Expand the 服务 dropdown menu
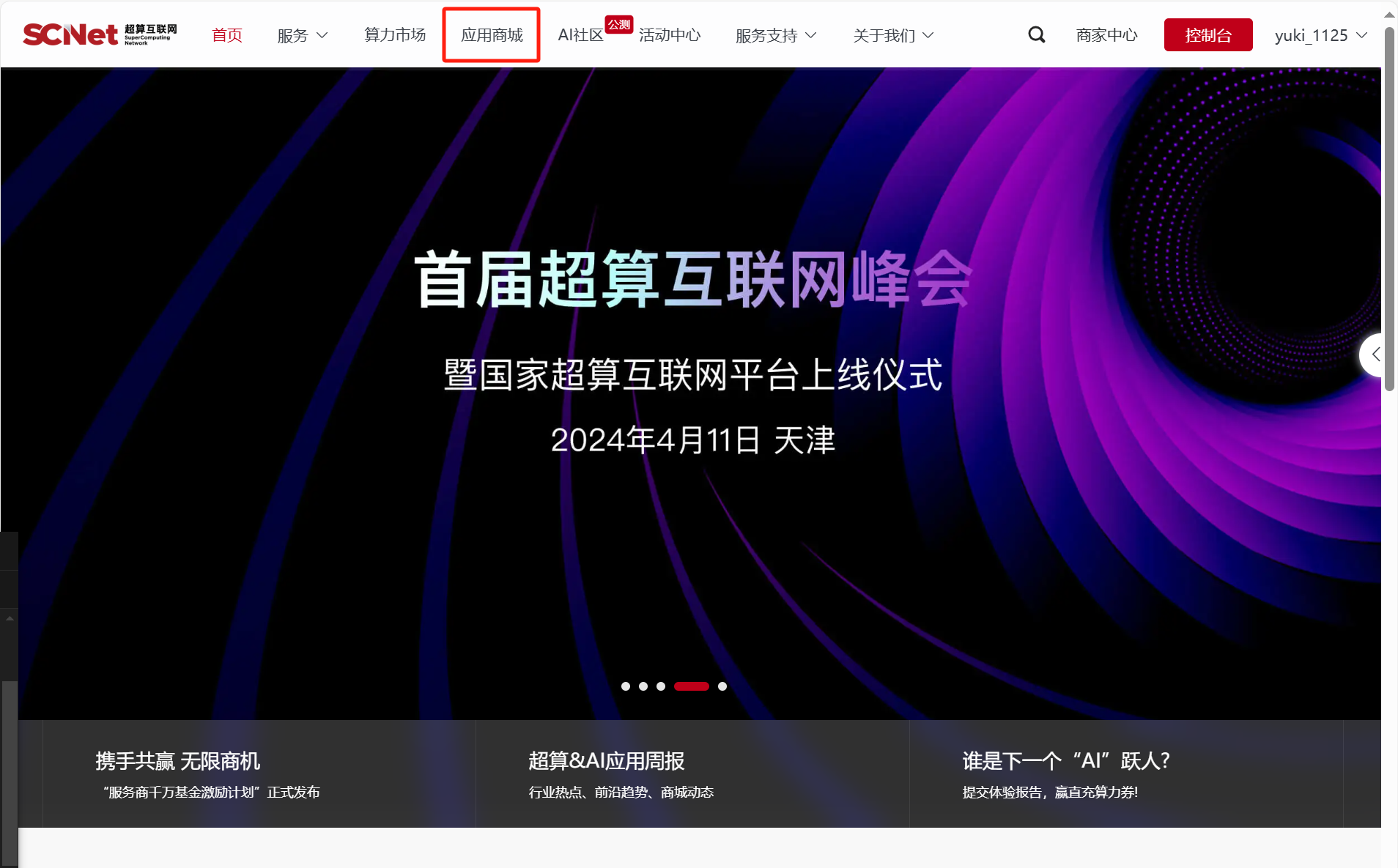The image size is (1398, 868). [x=302, y=35]
